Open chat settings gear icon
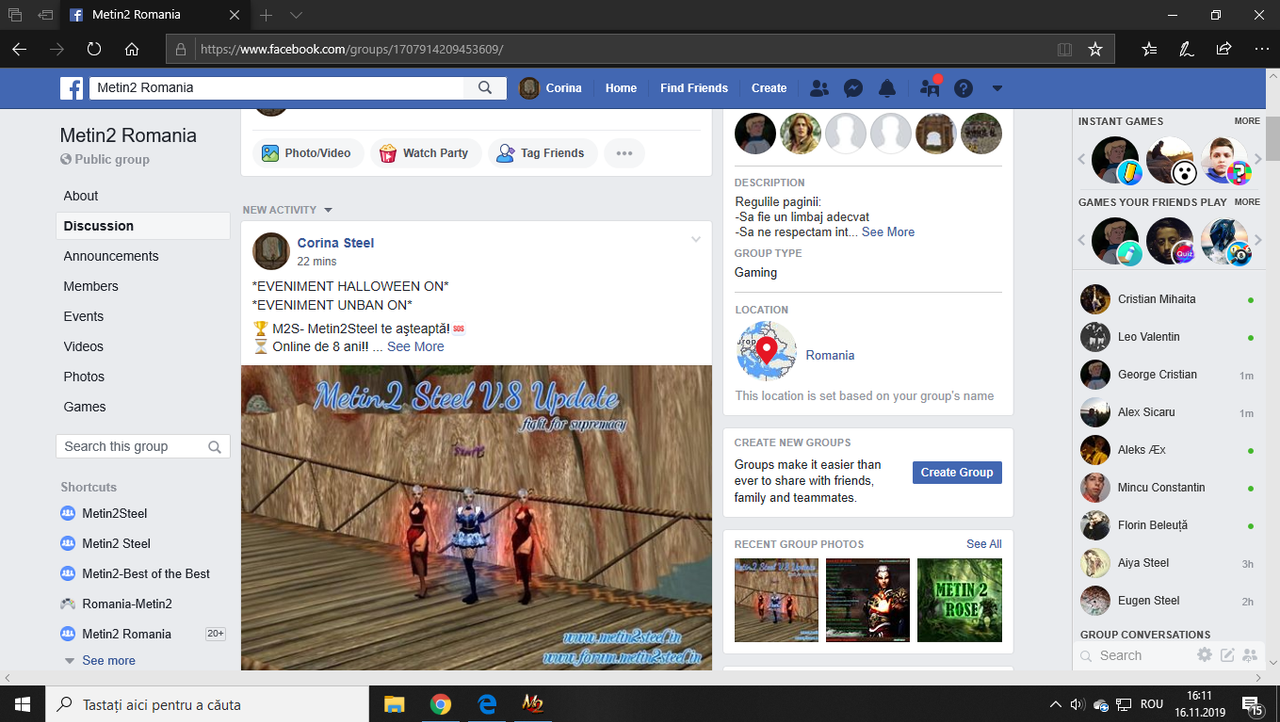Image resolution: width=1280 pixels, height=722 pixels. (1204, 655)
